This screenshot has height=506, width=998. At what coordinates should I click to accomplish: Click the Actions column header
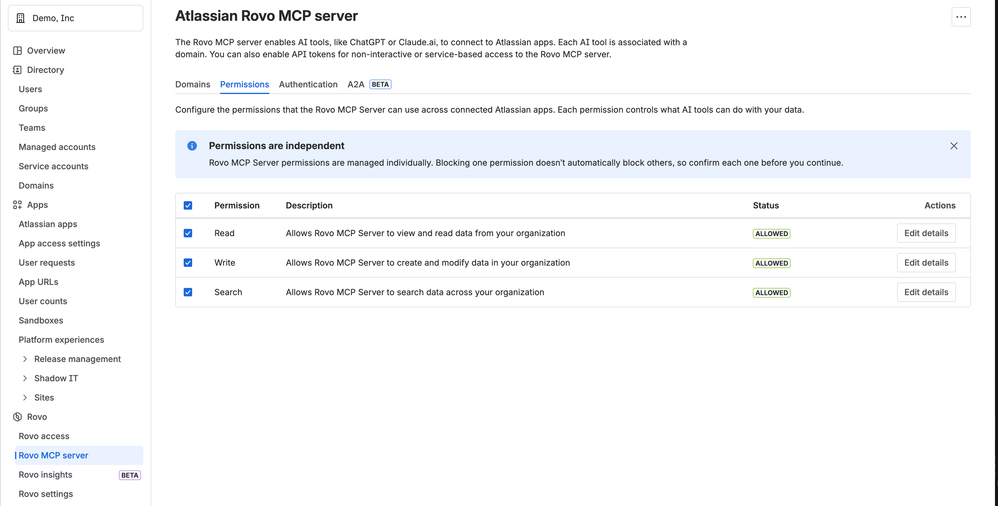pyautogui.click(x=940, y=206)
